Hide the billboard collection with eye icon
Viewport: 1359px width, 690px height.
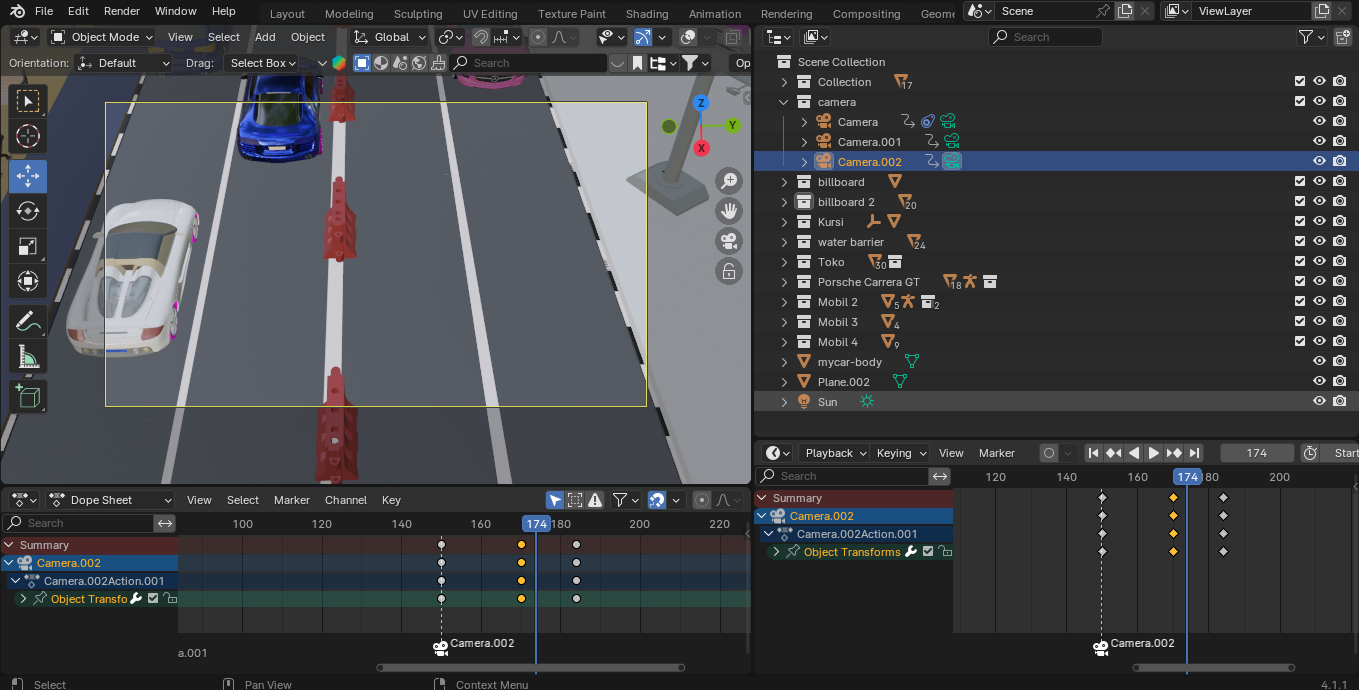1319,182
